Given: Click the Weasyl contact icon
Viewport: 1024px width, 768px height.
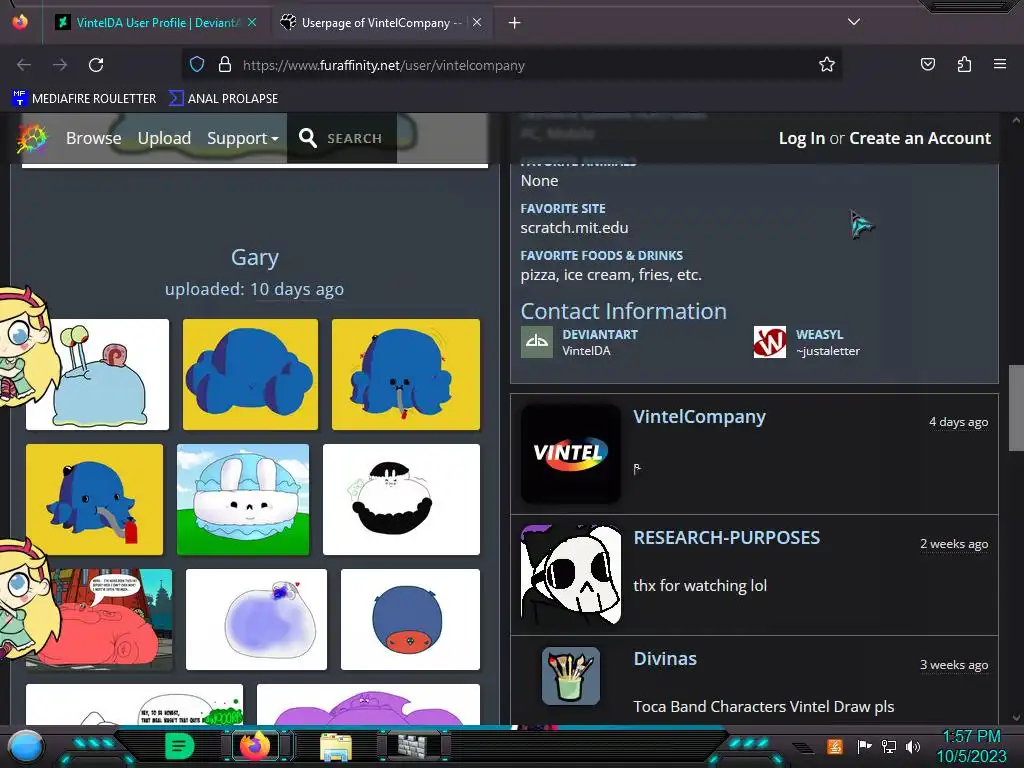Looking at the screenshot, I should click(x=770, y=342).
